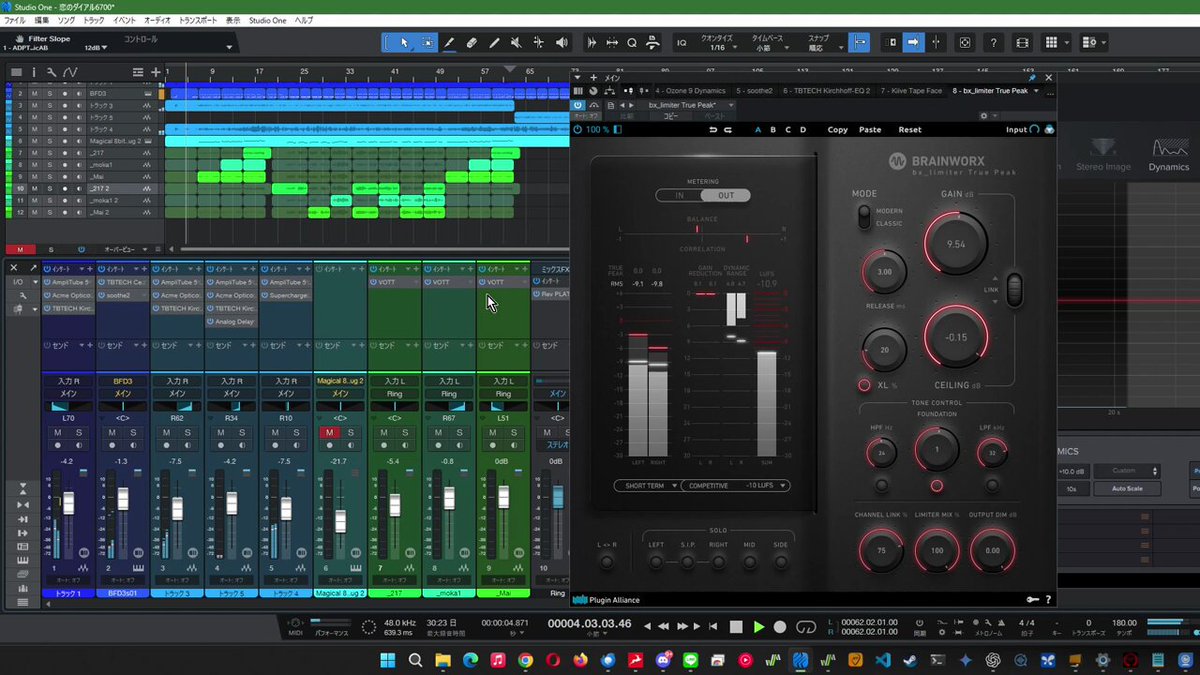
Task: Click the plus icon in plugin header
Action: tap(593, 77)
